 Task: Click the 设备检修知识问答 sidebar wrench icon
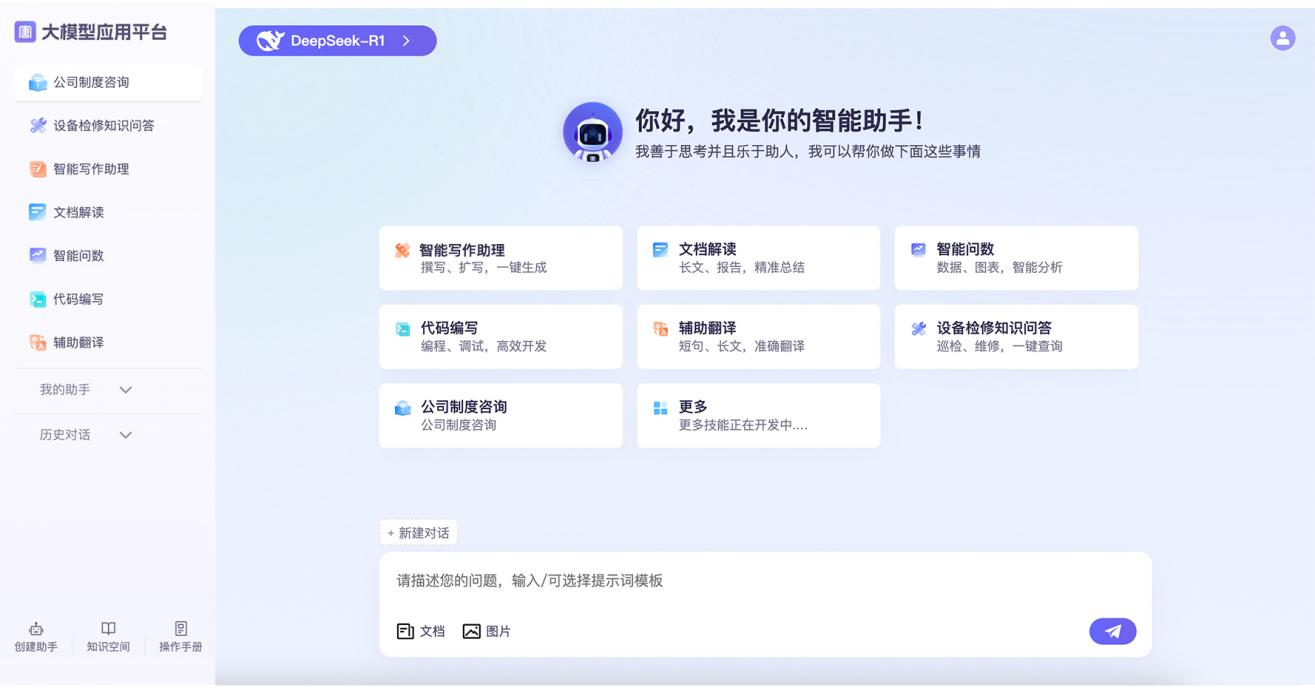click(x=38, y=126)
